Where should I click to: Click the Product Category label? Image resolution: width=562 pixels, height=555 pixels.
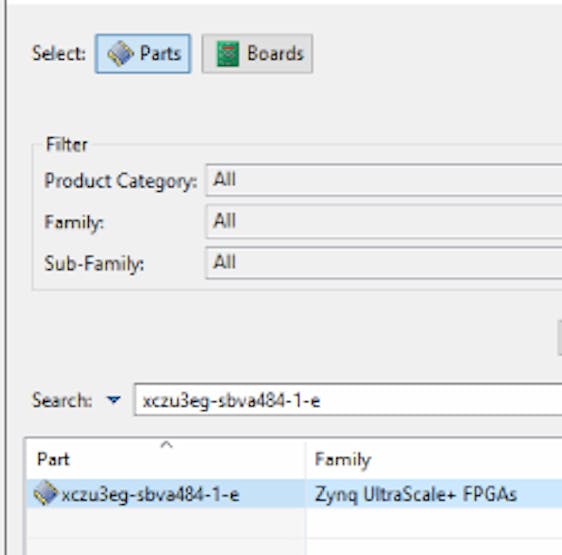pos(121,181)
